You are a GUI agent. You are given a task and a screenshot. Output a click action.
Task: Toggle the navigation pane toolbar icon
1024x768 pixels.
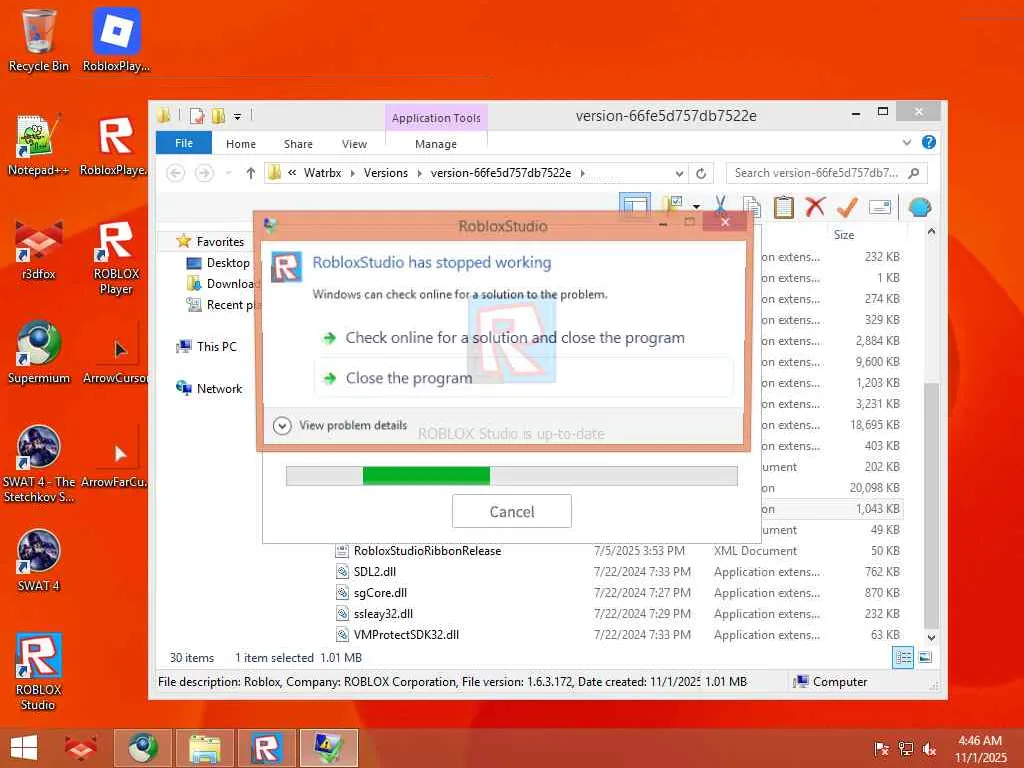pos(635,206)
